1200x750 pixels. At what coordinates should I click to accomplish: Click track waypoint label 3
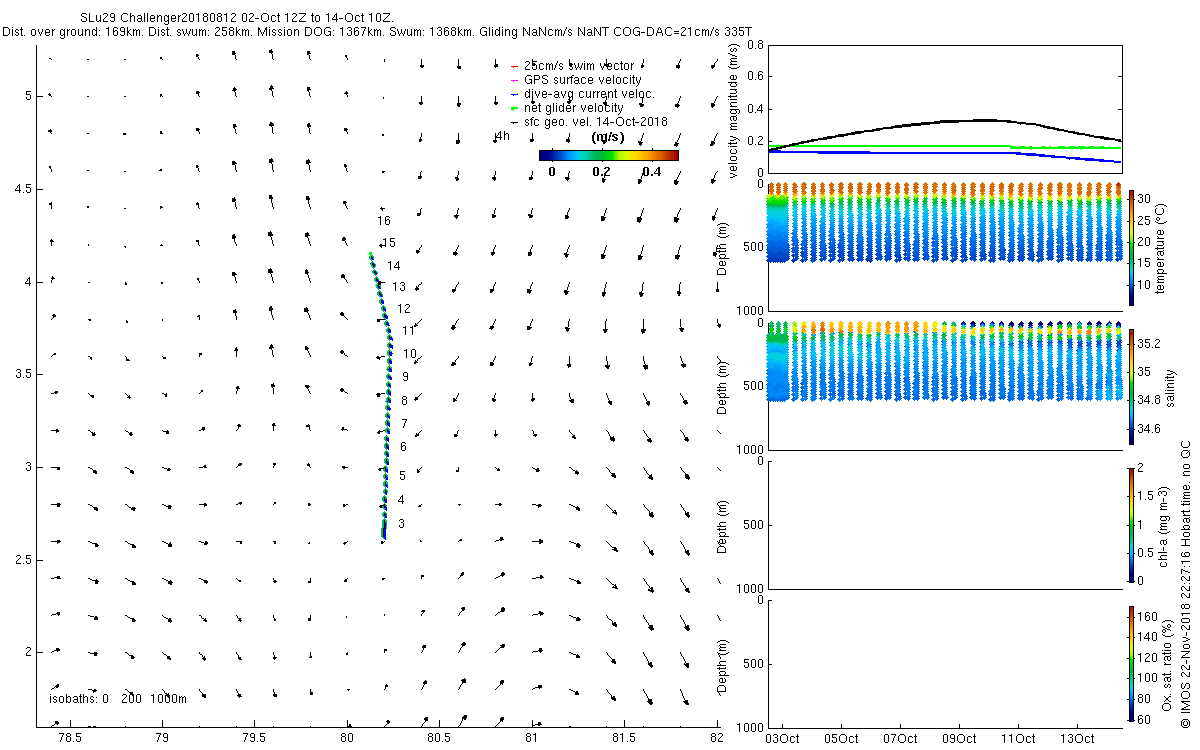tap(402, 523)
